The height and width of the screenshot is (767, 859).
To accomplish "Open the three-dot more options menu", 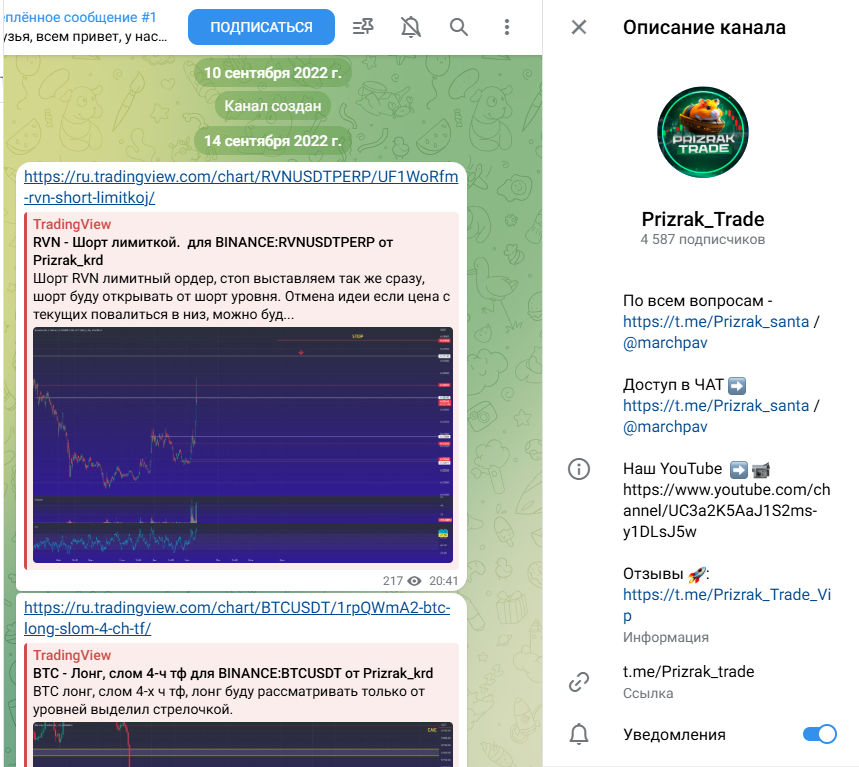I will point(507,27).
